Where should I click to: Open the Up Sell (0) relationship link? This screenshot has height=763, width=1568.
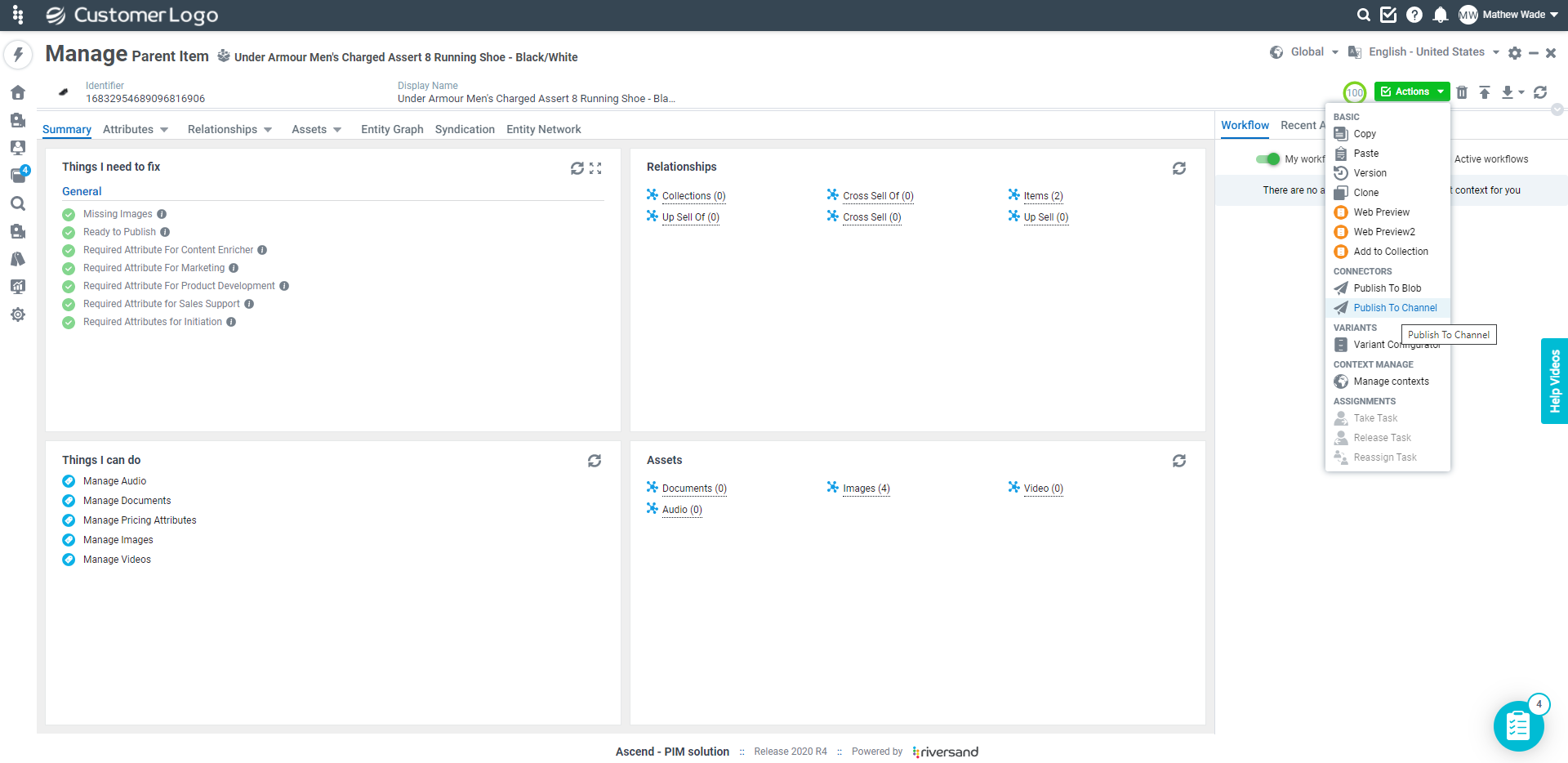1046,217
